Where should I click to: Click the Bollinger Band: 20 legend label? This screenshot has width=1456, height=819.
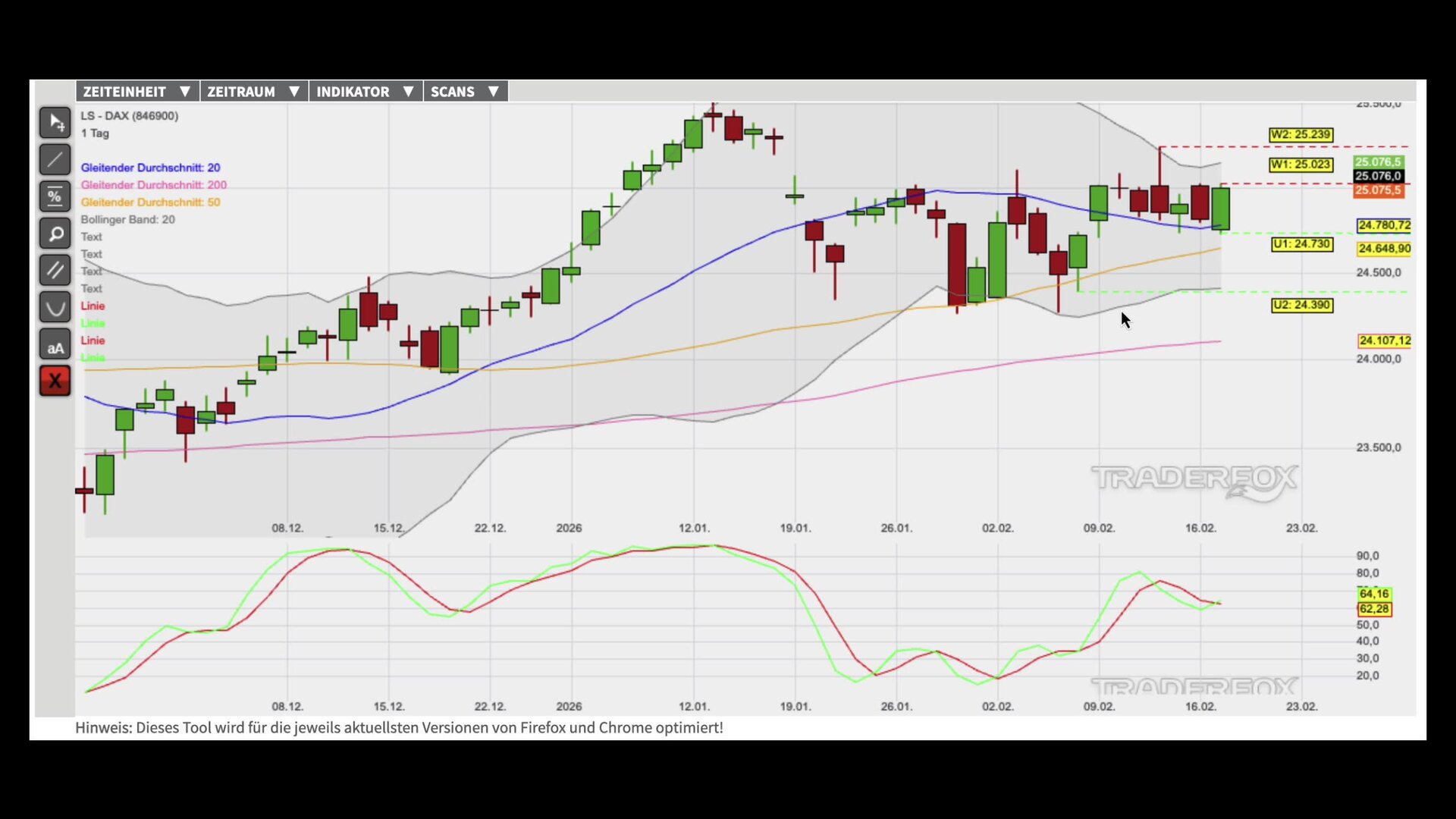click(x=127, y=220)
